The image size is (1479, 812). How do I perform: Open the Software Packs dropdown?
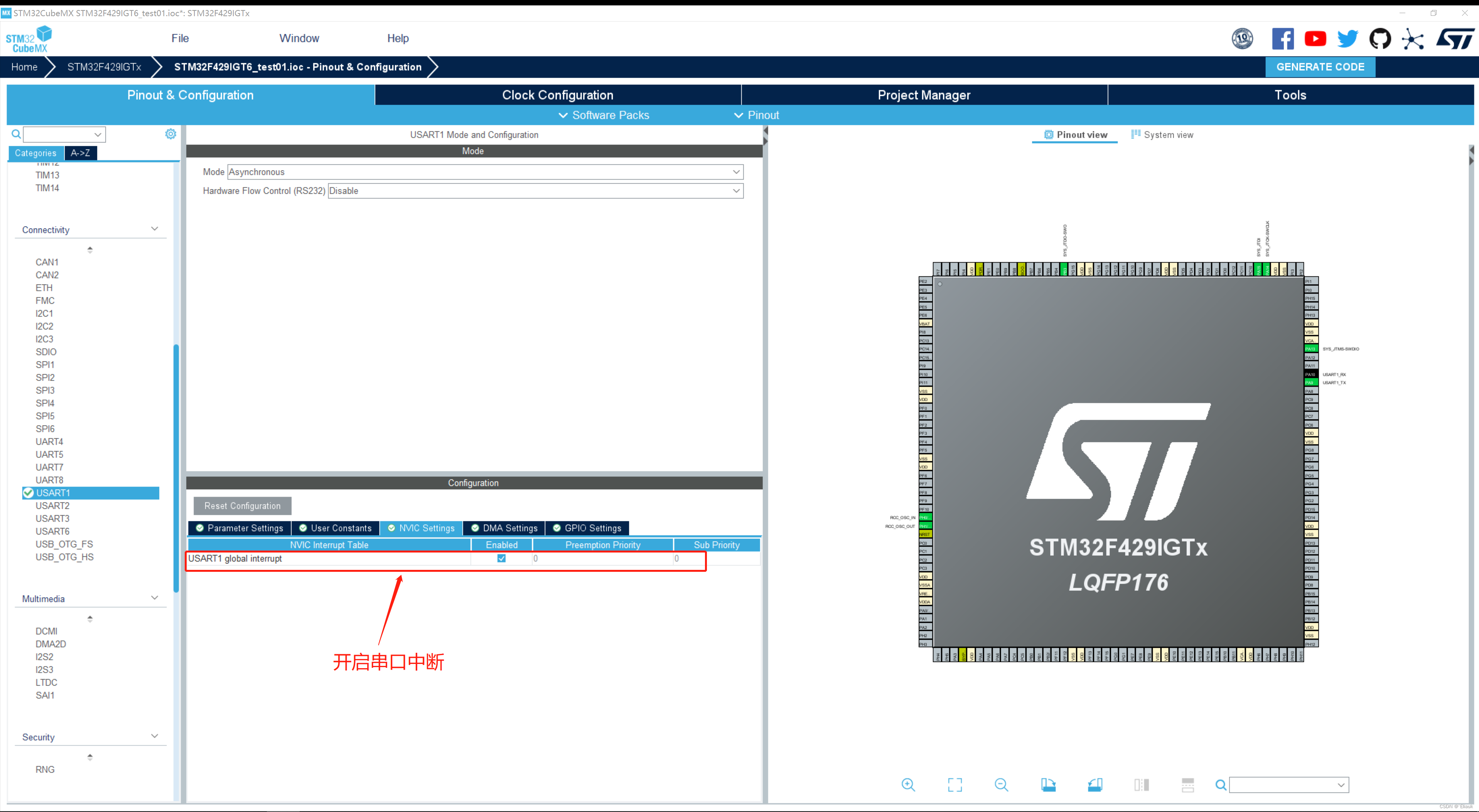pos(604,115)
